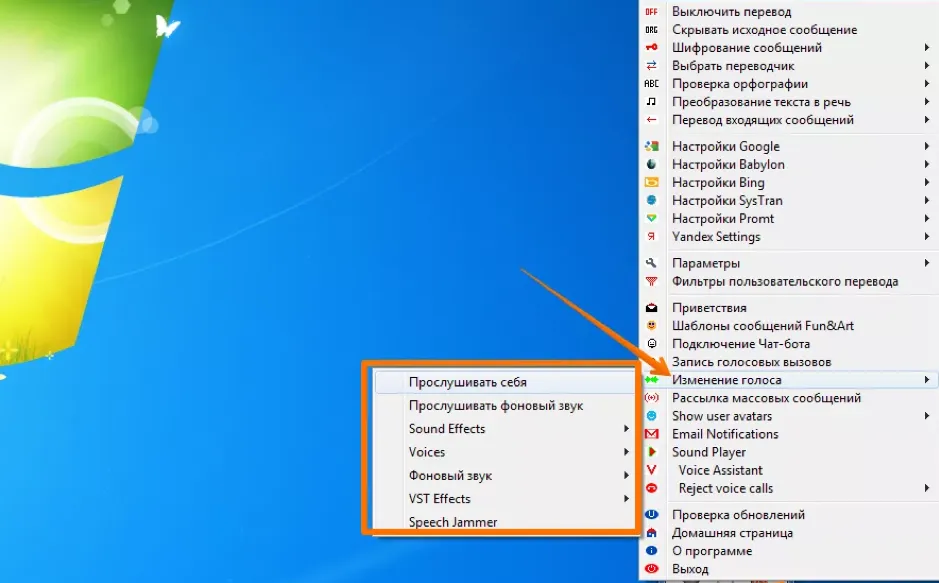Click the red power icon for Выход
This screenshot has width=939, height=583.
coord(651,569)
